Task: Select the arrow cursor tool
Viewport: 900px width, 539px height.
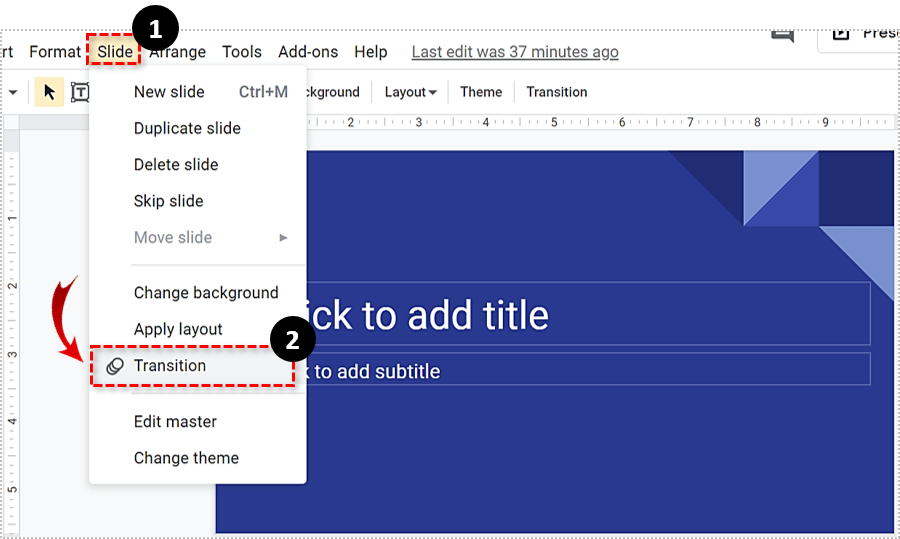Action: click(x=49, y=92)
